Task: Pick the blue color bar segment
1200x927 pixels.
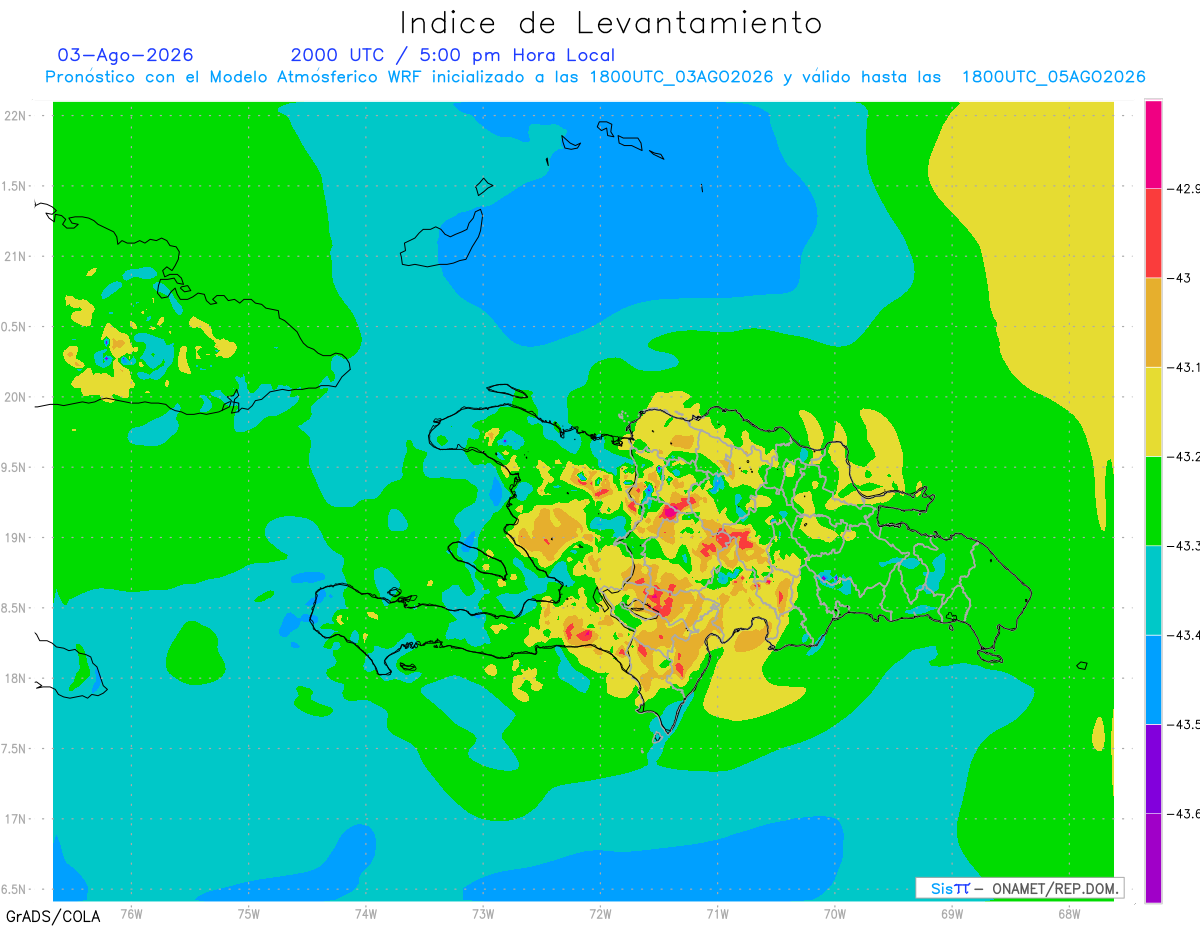Action: click(x=1153, y=679)
